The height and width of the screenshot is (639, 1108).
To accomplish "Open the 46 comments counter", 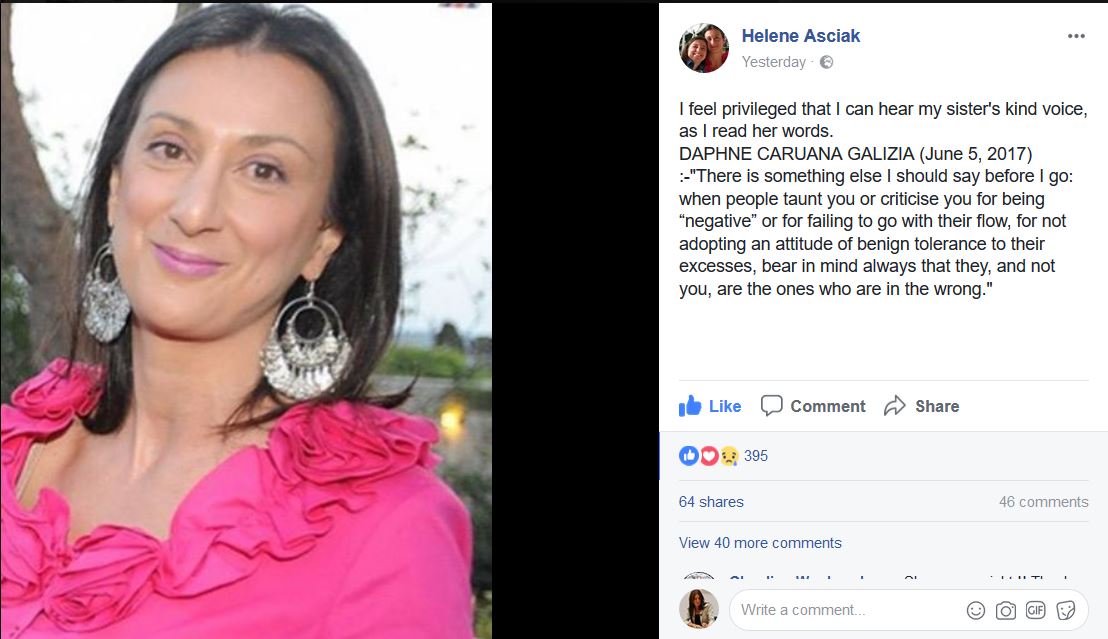I will [1044, 502].
